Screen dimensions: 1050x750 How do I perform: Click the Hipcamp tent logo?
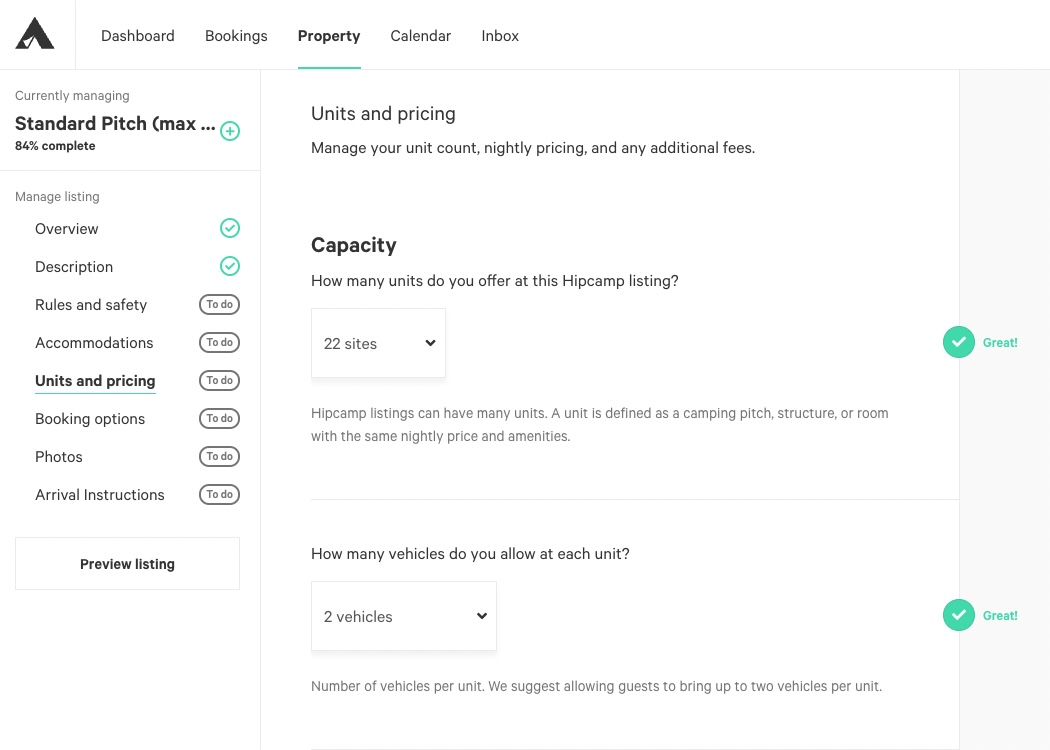click(35, 33)
